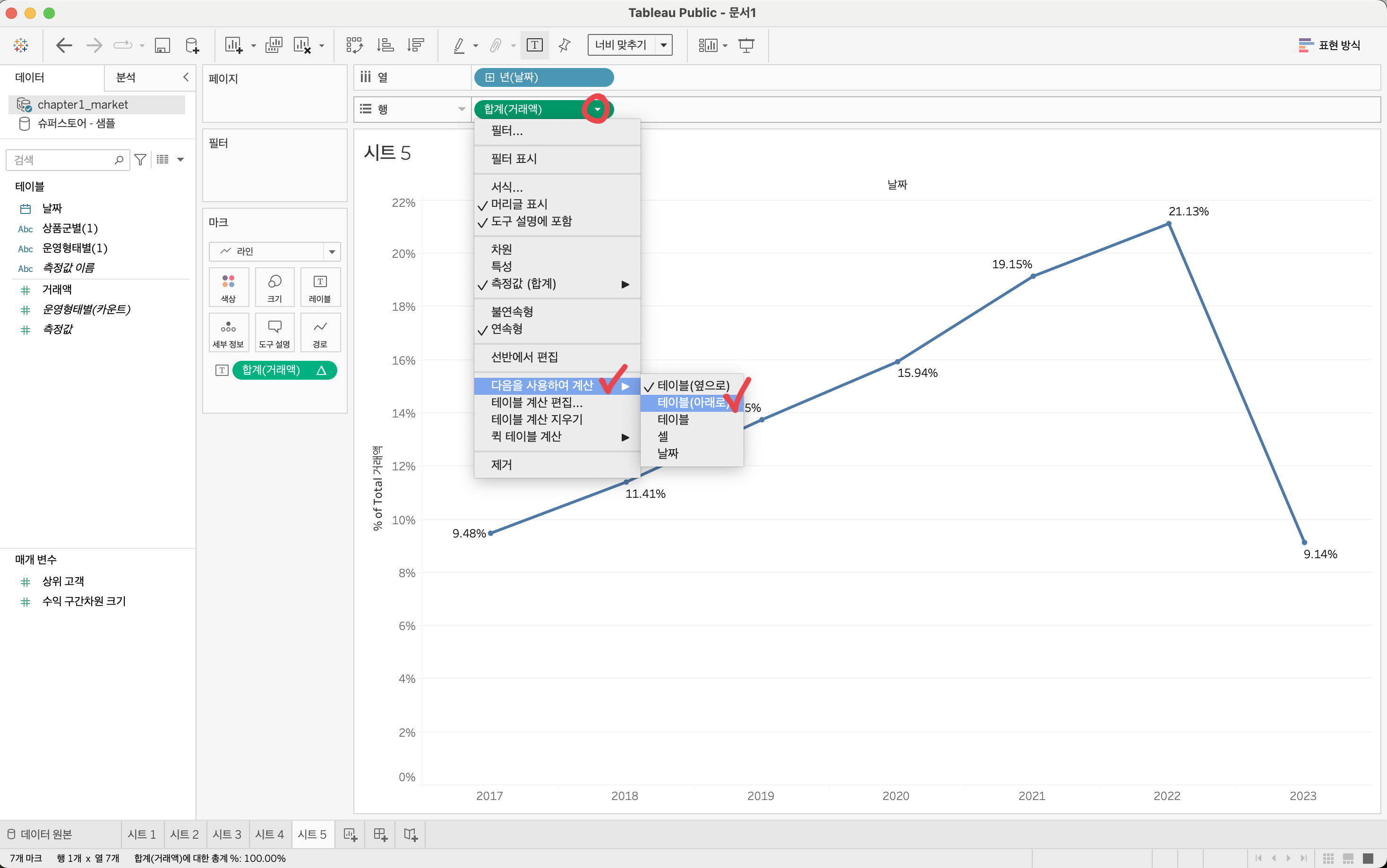Open the 데이터 원본 data source page

(40, 834)
